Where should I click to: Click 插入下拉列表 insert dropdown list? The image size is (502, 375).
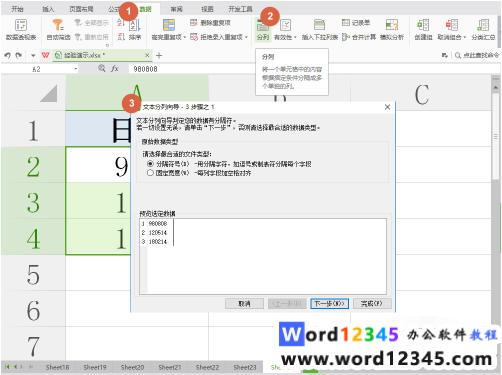(x=320, y=30)
